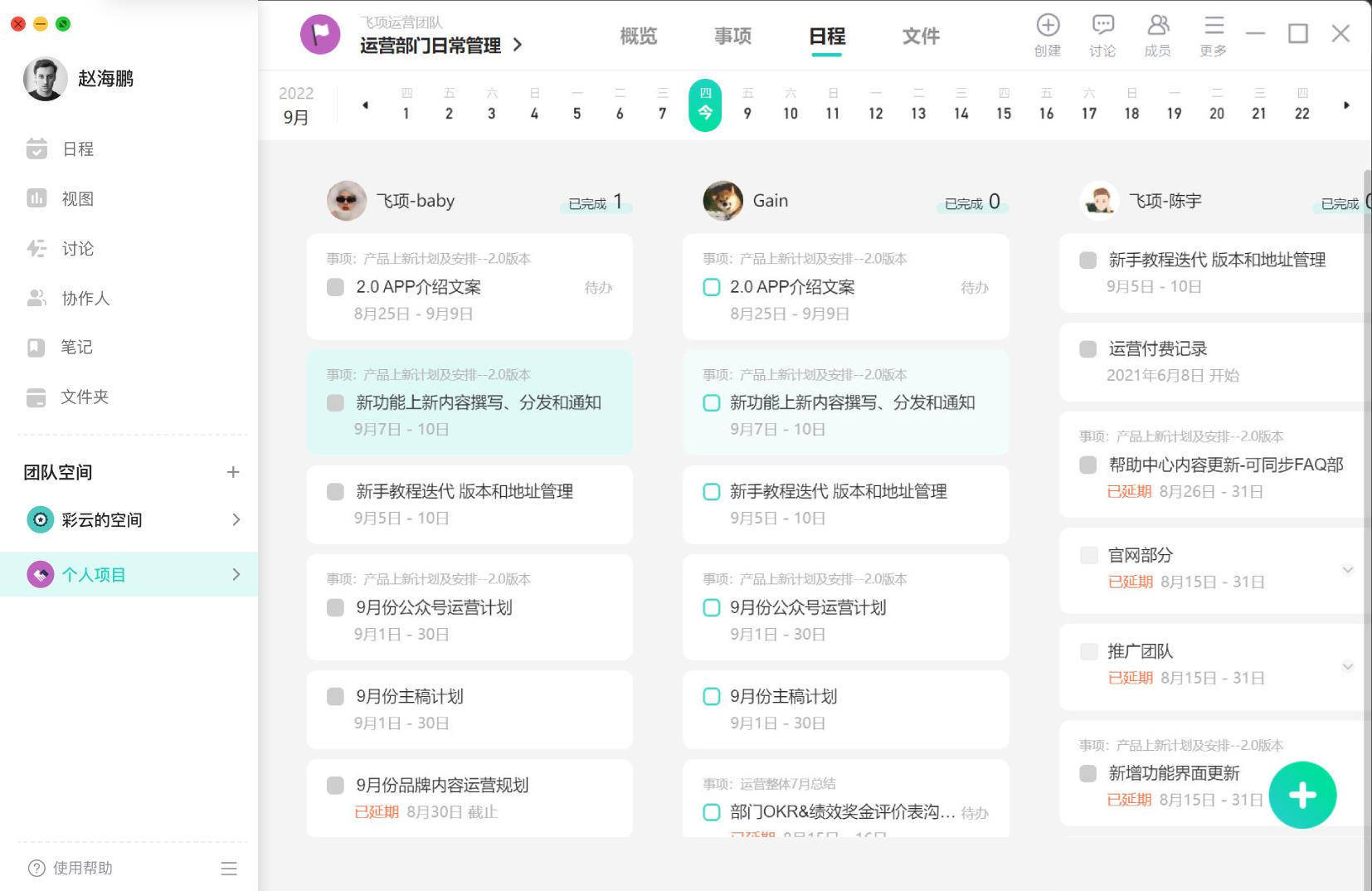1372x891 pixels.
Task: Tick the 新手教程迭代 checkbox under Gain
Action: tap(712, 491)
